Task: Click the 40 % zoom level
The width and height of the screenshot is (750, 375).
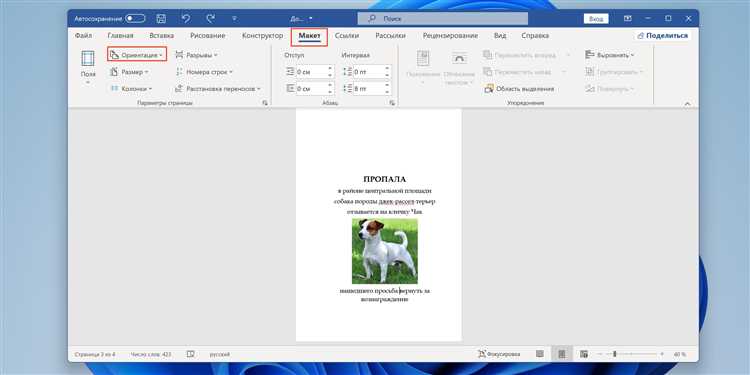Action: 680,354
